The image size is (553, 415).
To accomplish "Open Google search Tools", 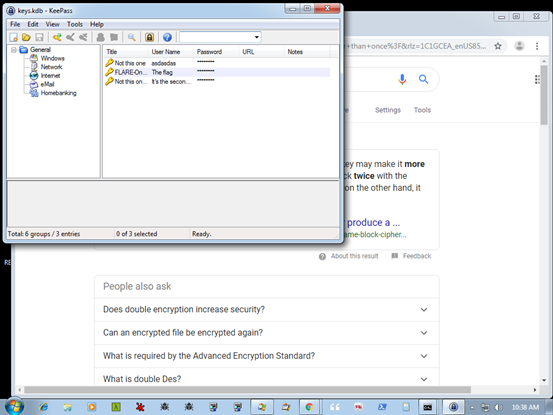I will pyautogui.click(x=422, y=110).
